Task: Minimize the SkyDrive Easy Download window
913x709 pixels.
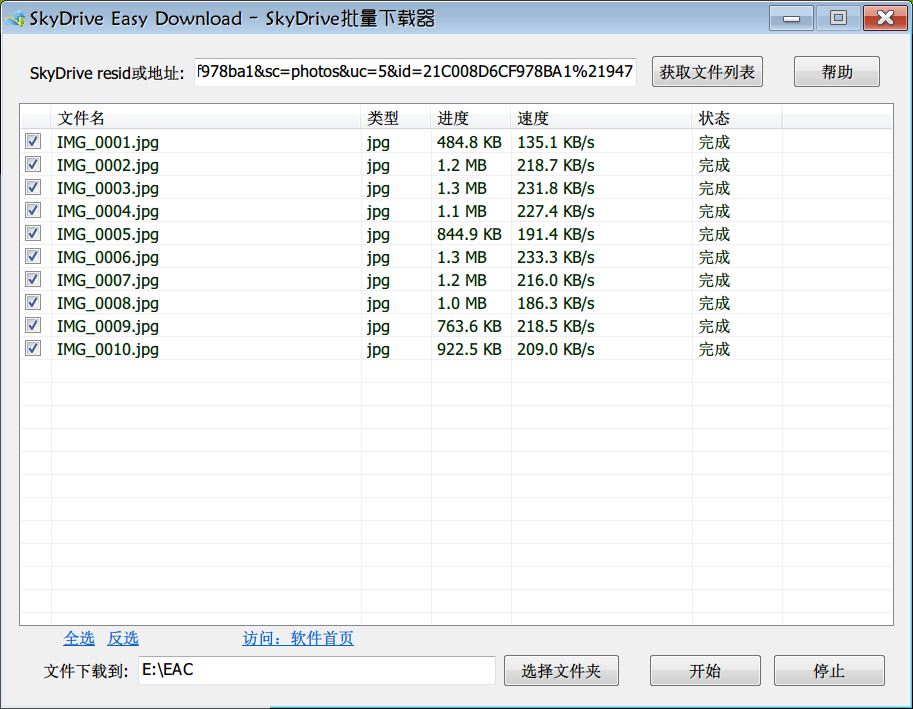Action: coord(791,18)
